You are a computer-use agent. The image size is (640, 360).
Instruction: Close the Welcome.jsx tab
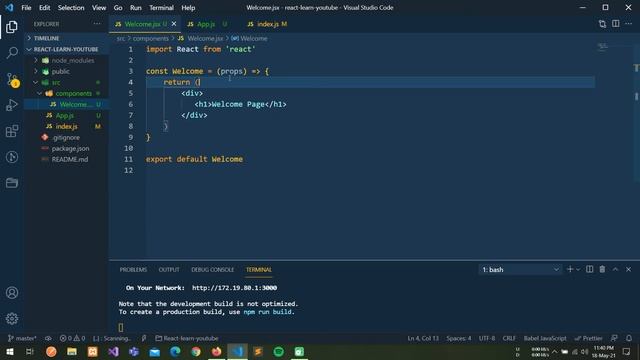(174, 24)
